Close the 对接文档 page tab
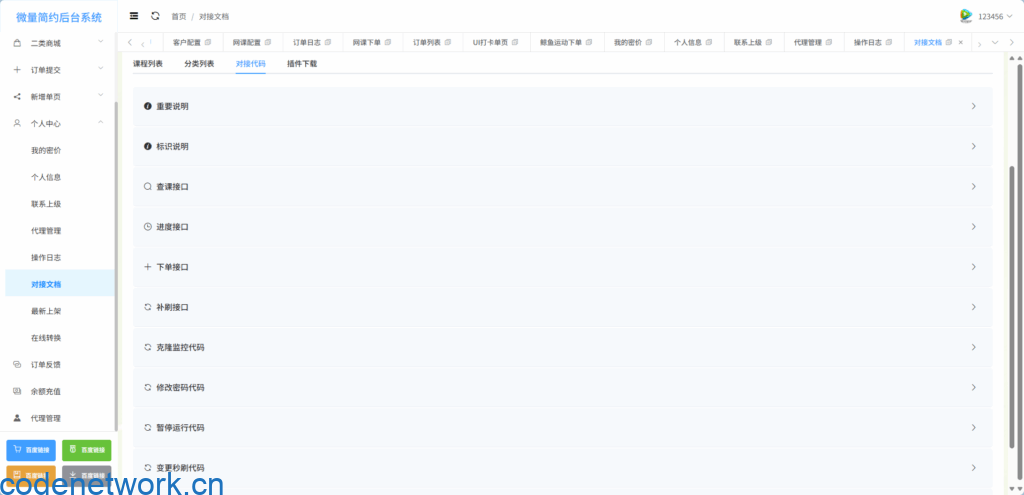Image resolution: width=1024 pixels, height=495 pixels. coord(961,43)
